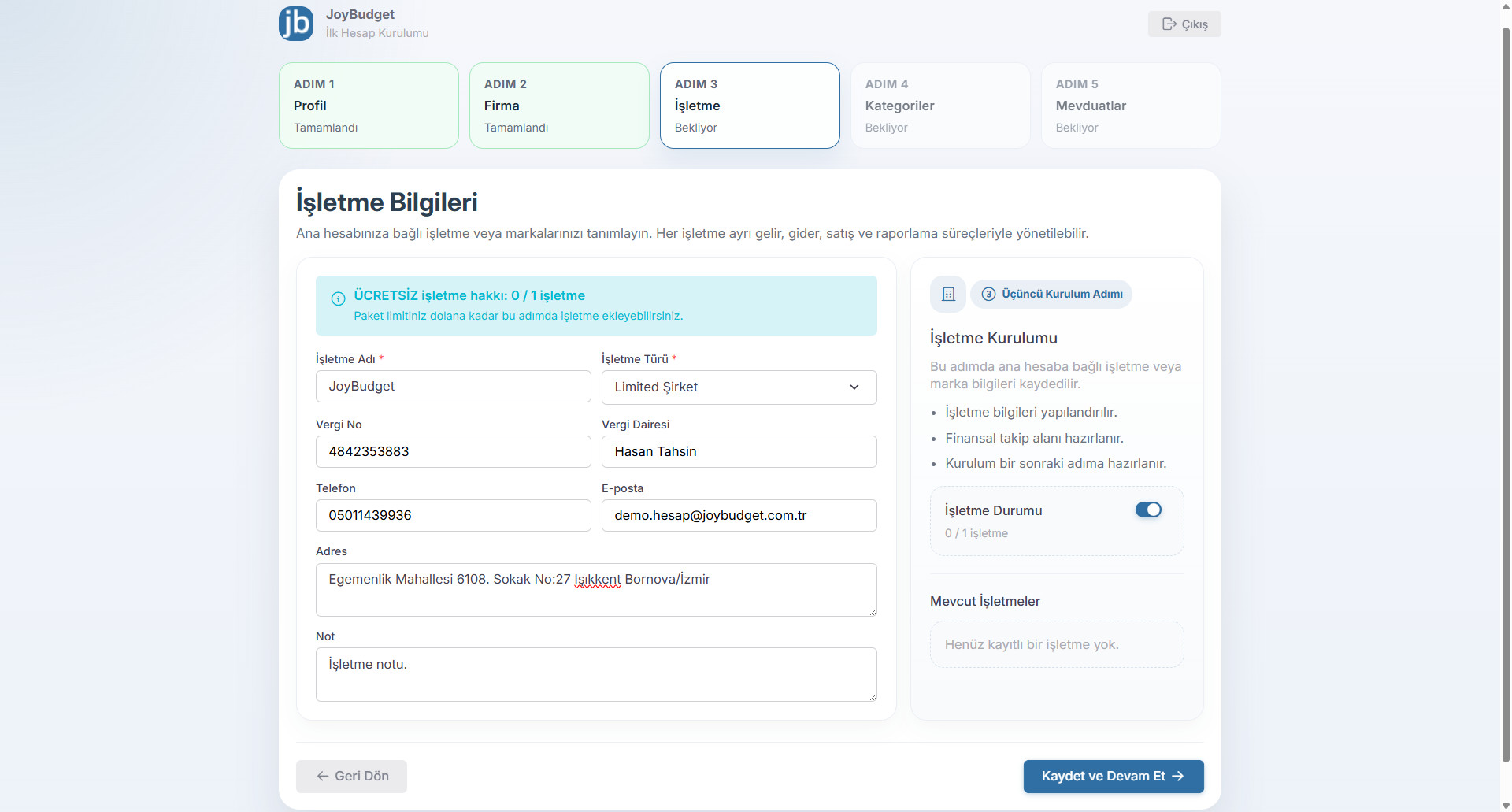Click 'Finansal takip alanı hazırlanır.' bullet
Image resolution: width=1512 pixels, height=812 pixels.
[1034, 438]
